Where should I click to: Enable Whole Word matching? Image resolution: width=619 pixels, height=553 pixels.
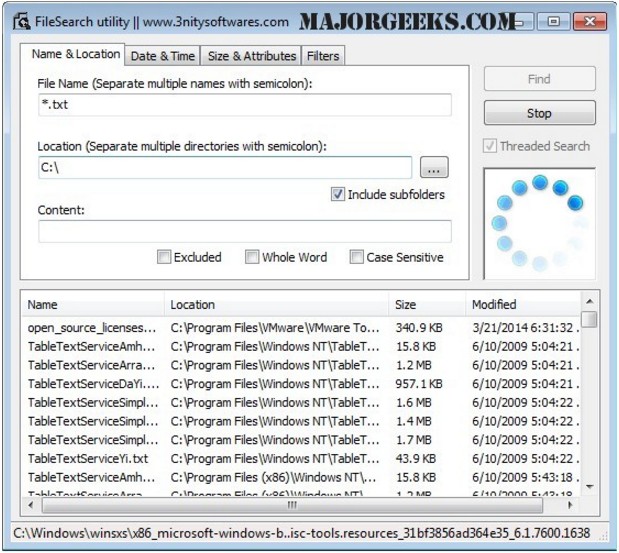tap(252, 257)
